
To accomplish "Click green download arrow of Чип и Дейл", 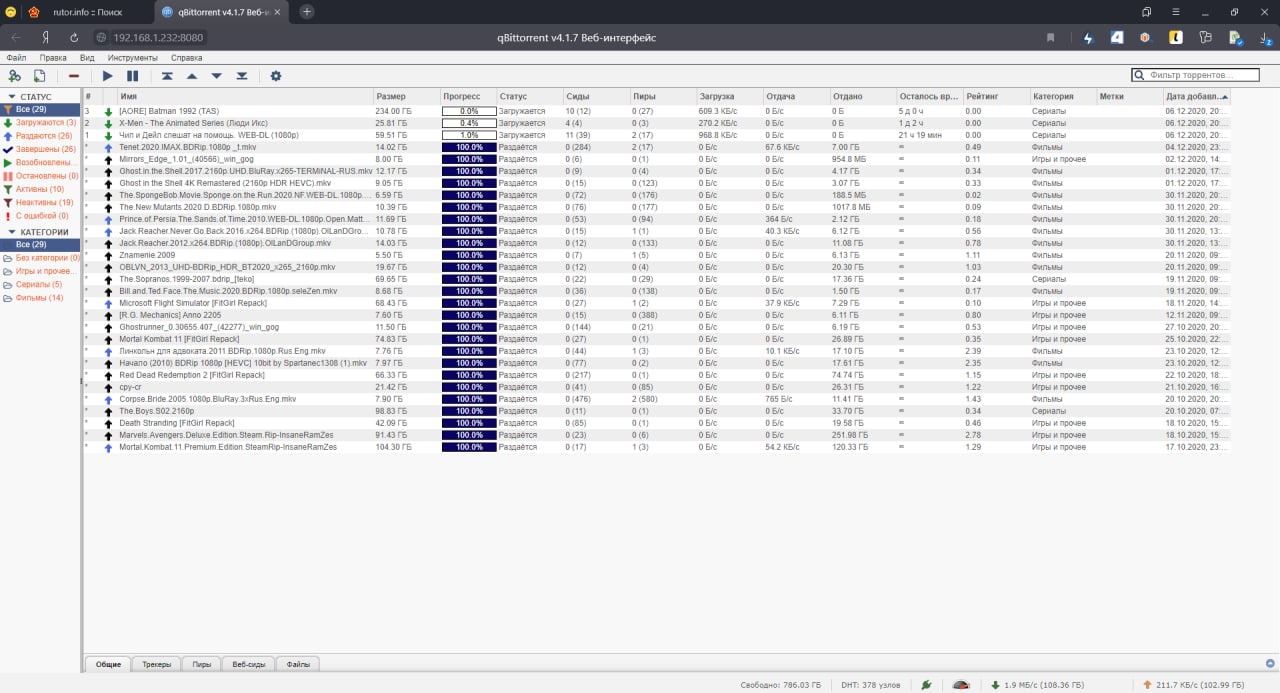I will (108, 135).
